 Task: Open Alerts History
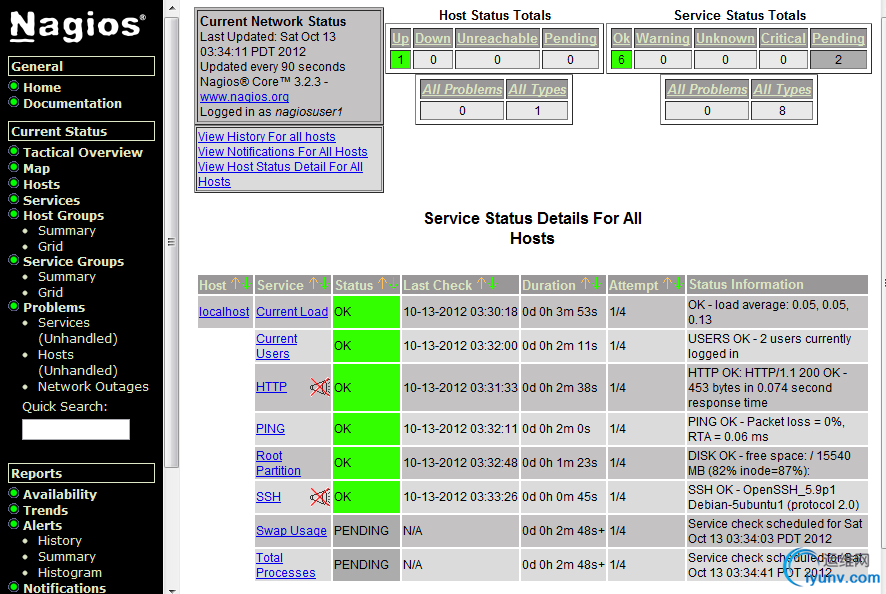(x=60, y=541)
